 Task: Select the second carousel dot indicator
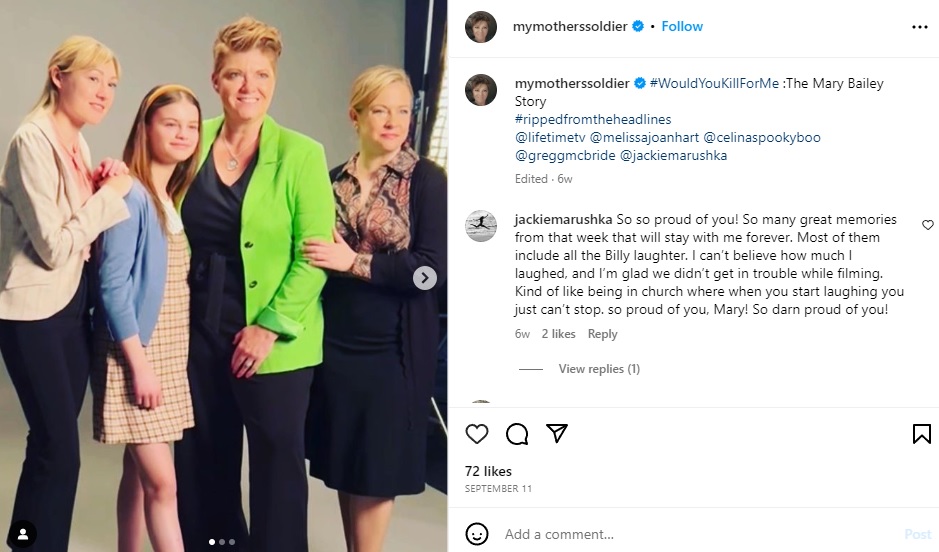coord(222,542)
